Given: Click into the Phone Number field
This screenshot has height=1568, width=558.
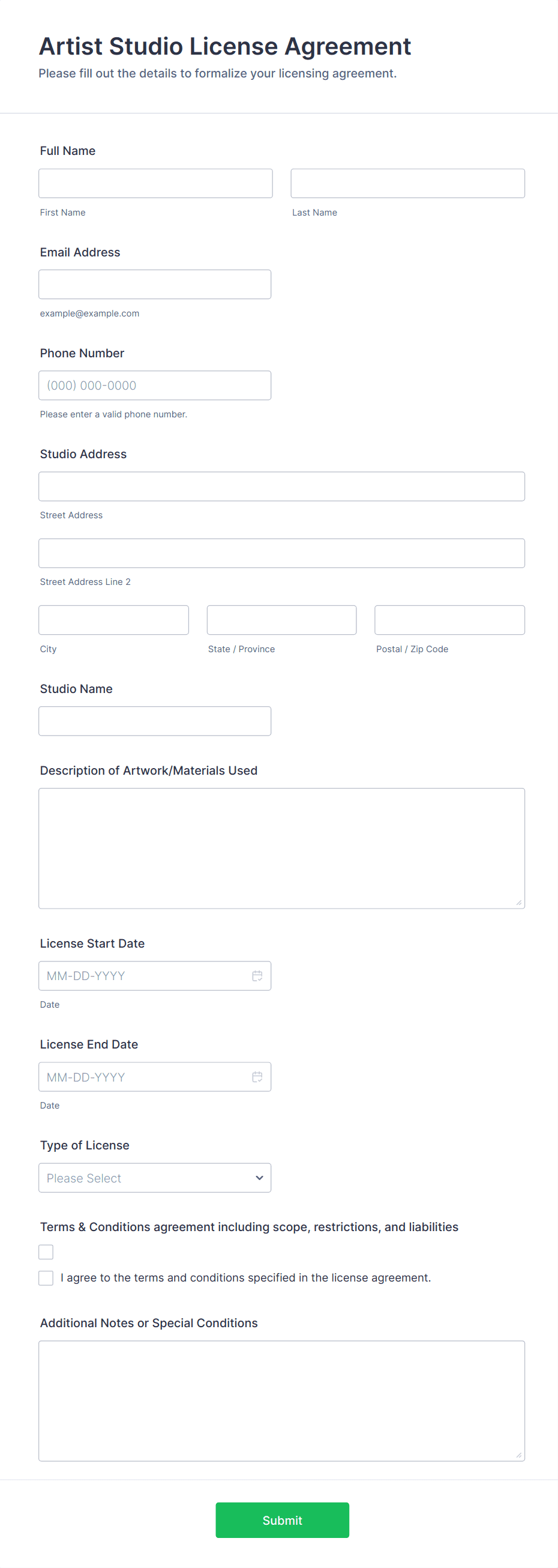Looking at the screenshot, I should pos(154,386).
